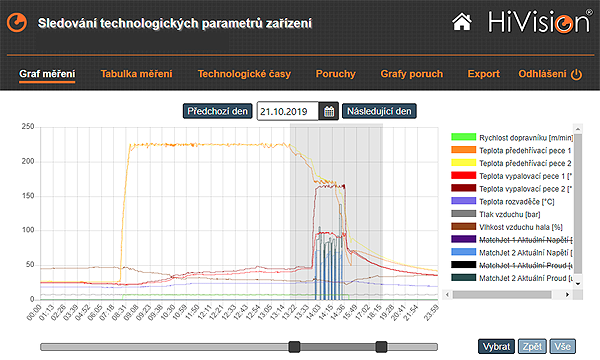Switch to Graf měření tab
Image resolution: width=600 pixels, height=360 pixels.
pyautogui.click(x=47, y=74)
